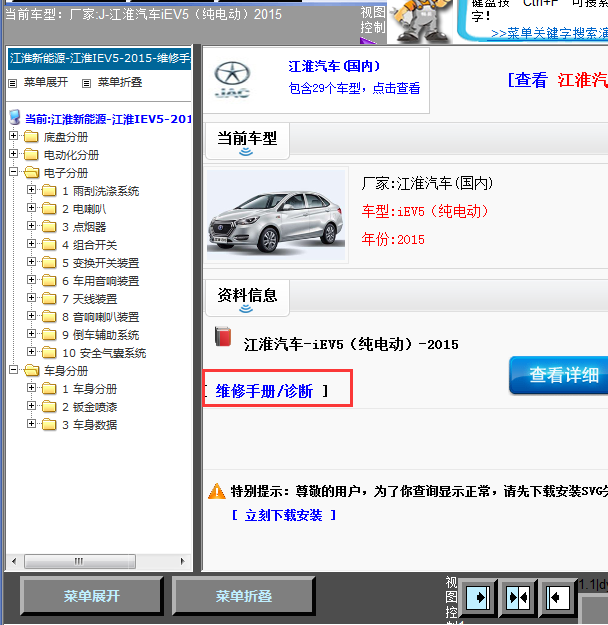Click the horizontal scrollbar thumb in the tree panel

pos(80,561)
